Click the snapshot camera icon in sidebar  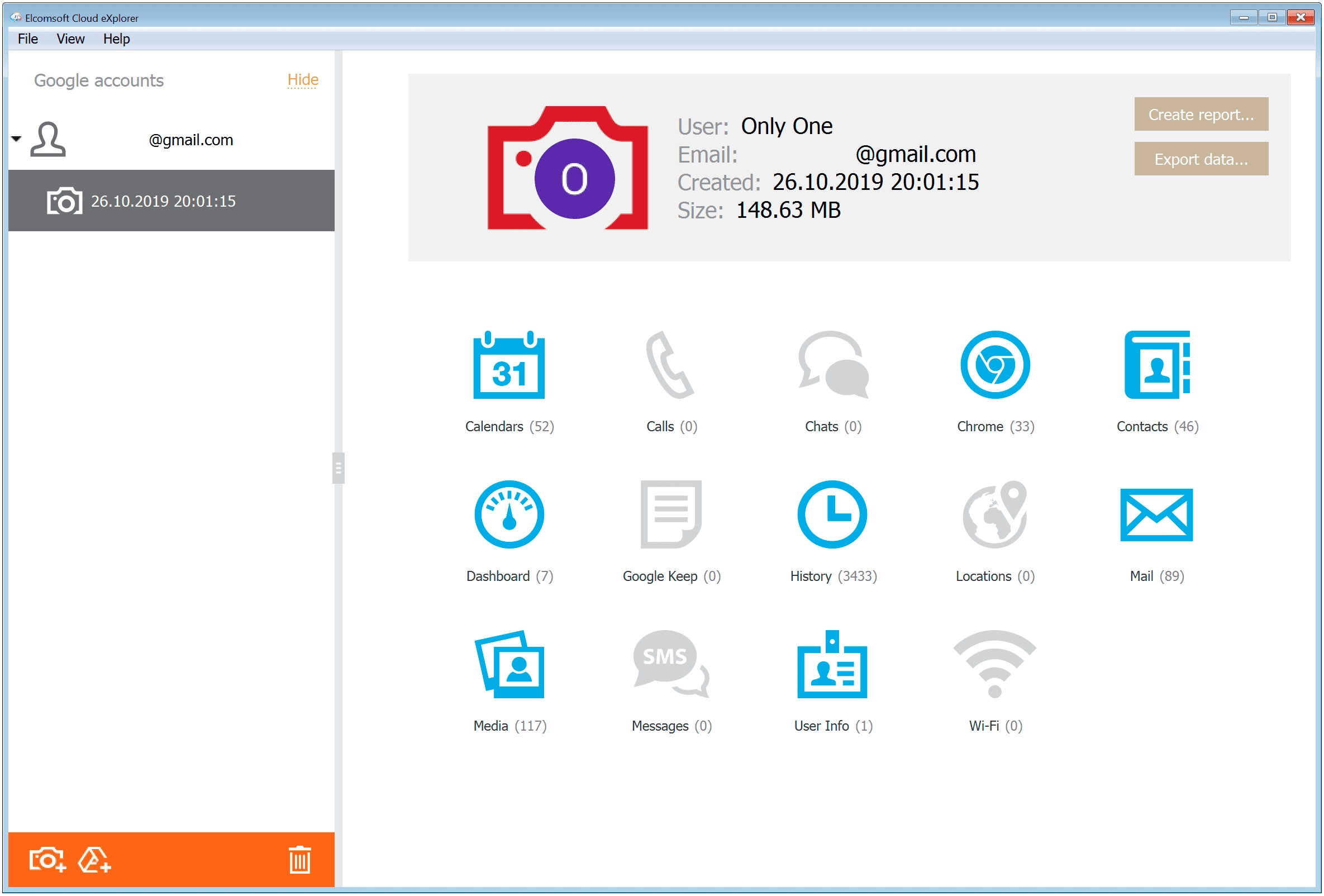click(x=64, y=201)
